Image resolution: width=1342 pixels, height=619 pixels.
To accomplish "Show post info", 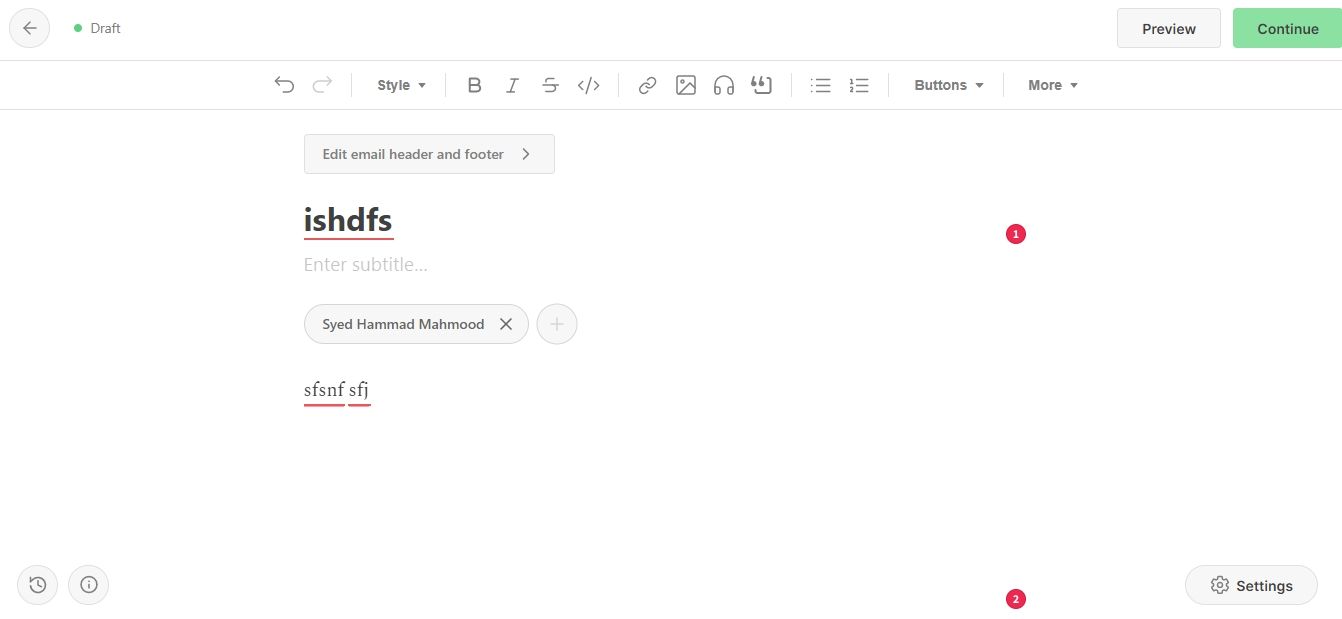I will tap(88, 585).
